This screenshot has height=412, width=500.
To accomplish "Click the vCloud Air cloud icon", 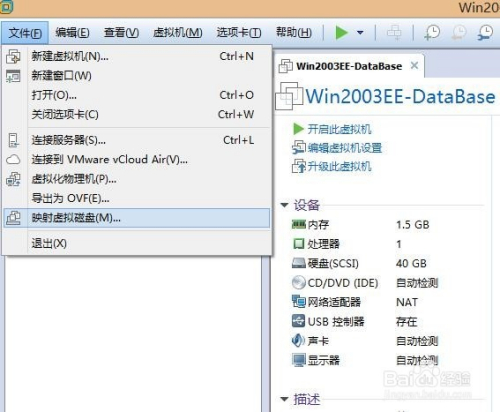I will click(x=13, y=160).
